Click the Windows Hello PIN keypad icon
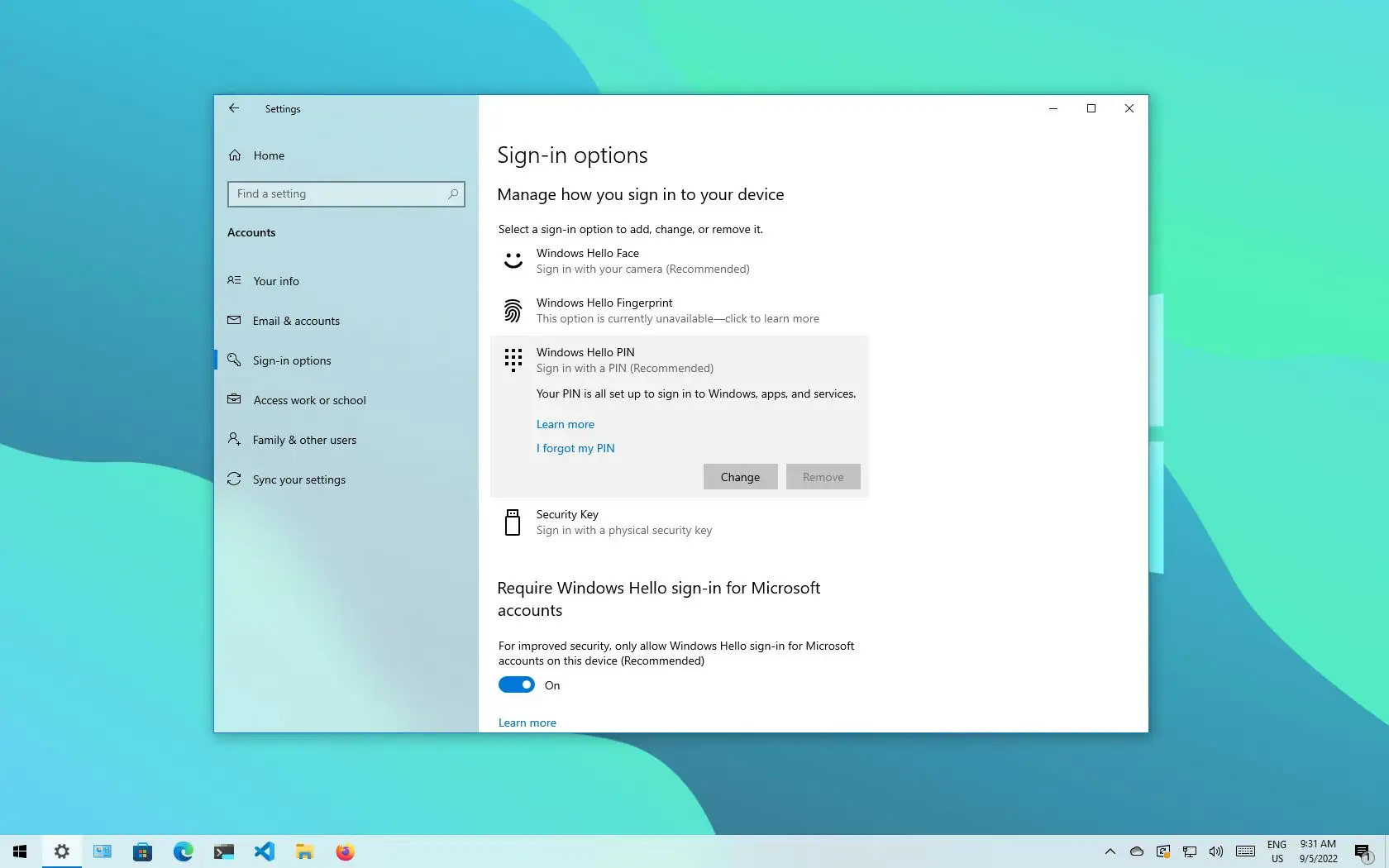Image resolution: width=1389 pixels, height=868 pixels. pyautogui.click(x=513, y=360)
